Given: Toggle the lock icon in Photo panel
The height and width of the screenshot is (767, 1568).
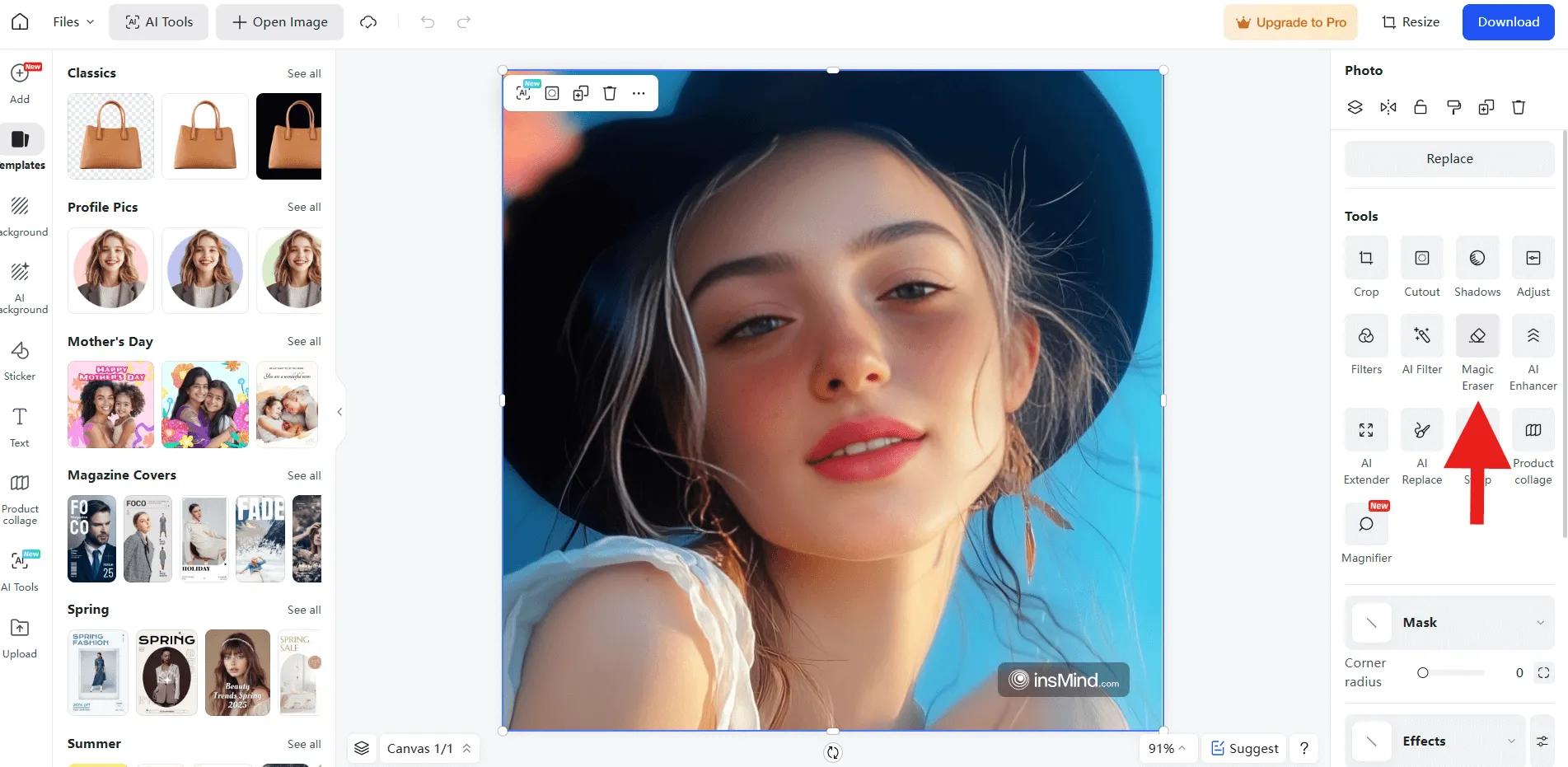Looking at the screenshot, I should pyautogui.click(x=1421, y=107).
